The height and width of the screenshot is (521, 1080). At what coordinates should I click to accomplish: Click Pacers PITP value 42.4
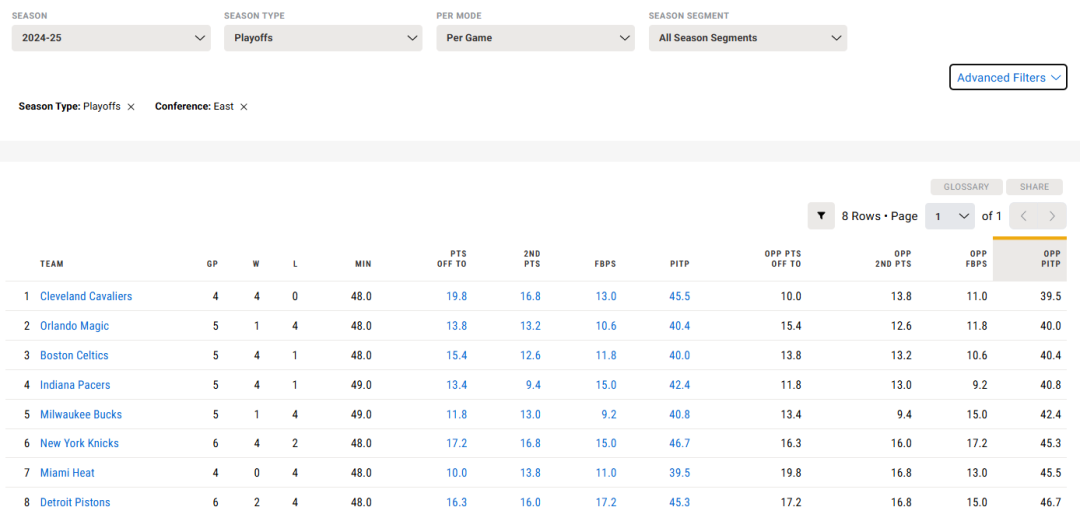tap(679, 385)
